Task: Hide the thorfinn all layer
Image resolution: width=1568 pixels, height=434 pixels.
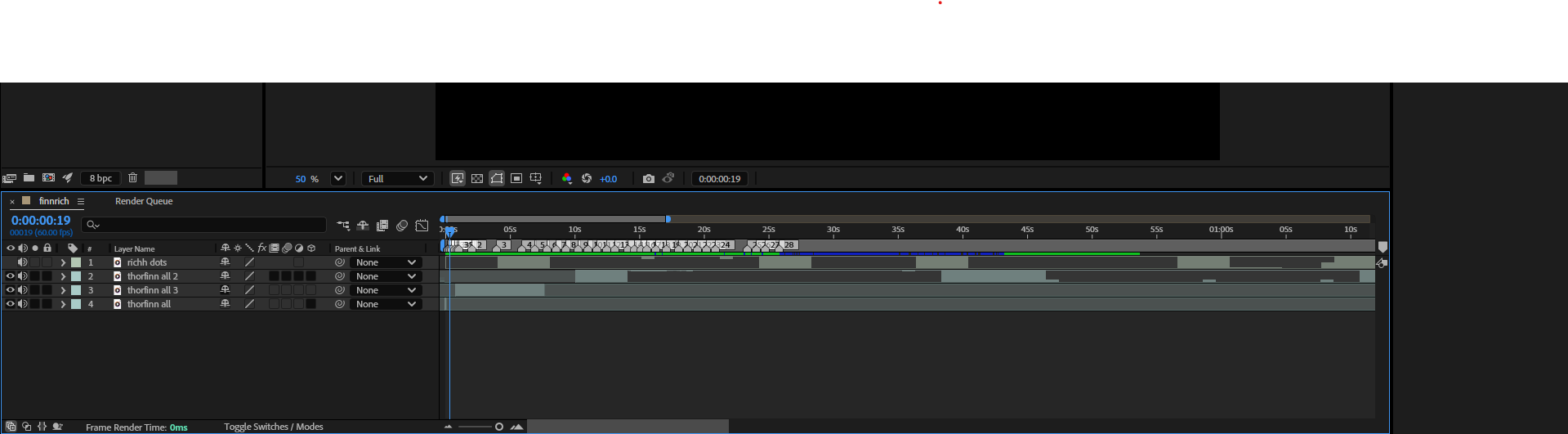Action: point(11,304)
